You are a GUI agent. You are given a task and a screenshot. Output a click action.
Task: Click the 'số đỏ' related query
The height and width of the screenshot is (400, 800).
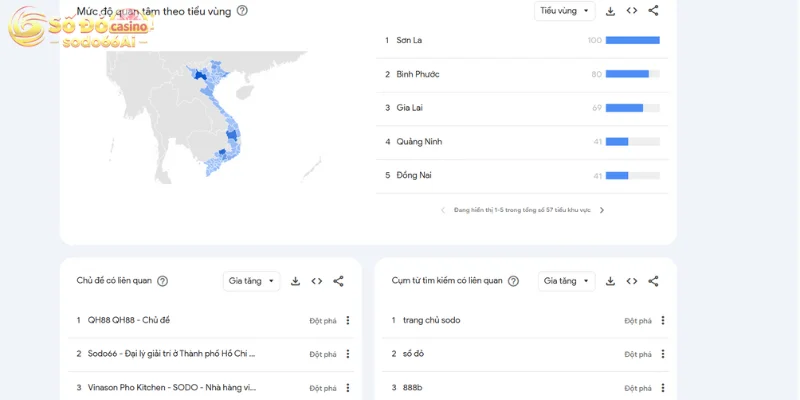[413, 354]
